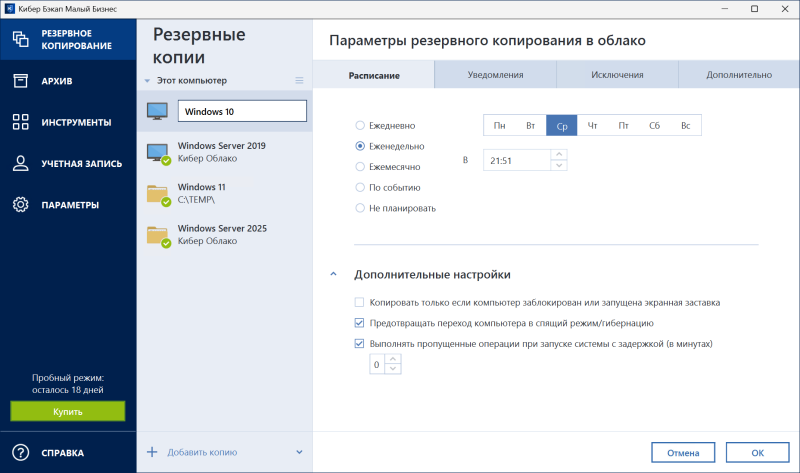Open the Резервное копирование section icon

(x=20, y=39)
